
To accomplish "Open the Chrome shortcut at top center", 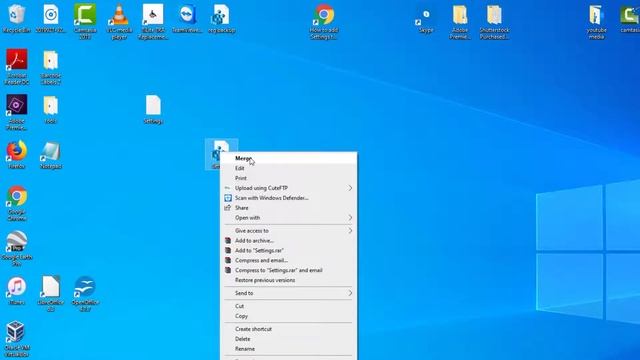I will [x=324, y=21].
